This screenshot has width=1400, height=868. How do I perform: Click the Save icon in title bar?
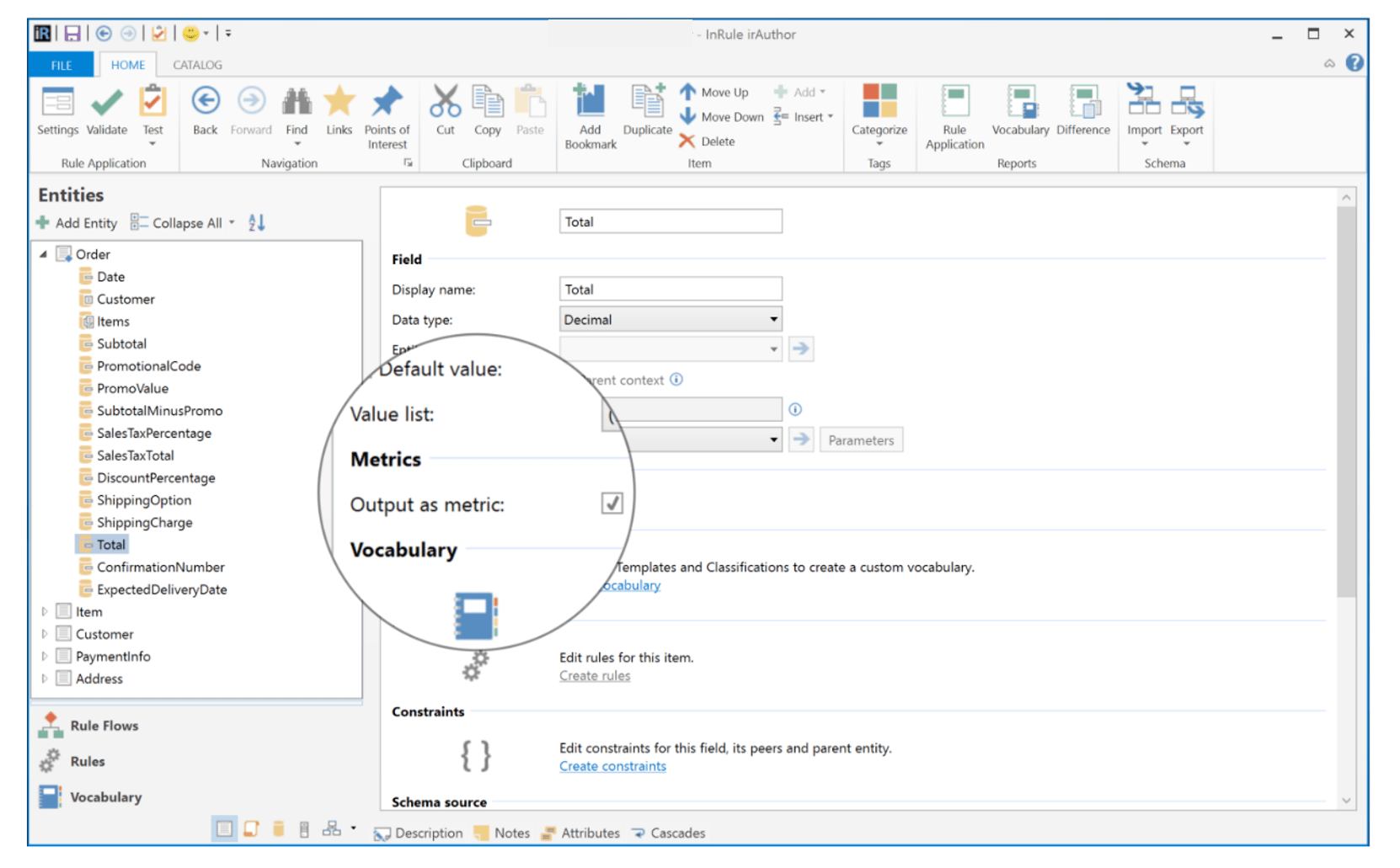tap(72, 34)
